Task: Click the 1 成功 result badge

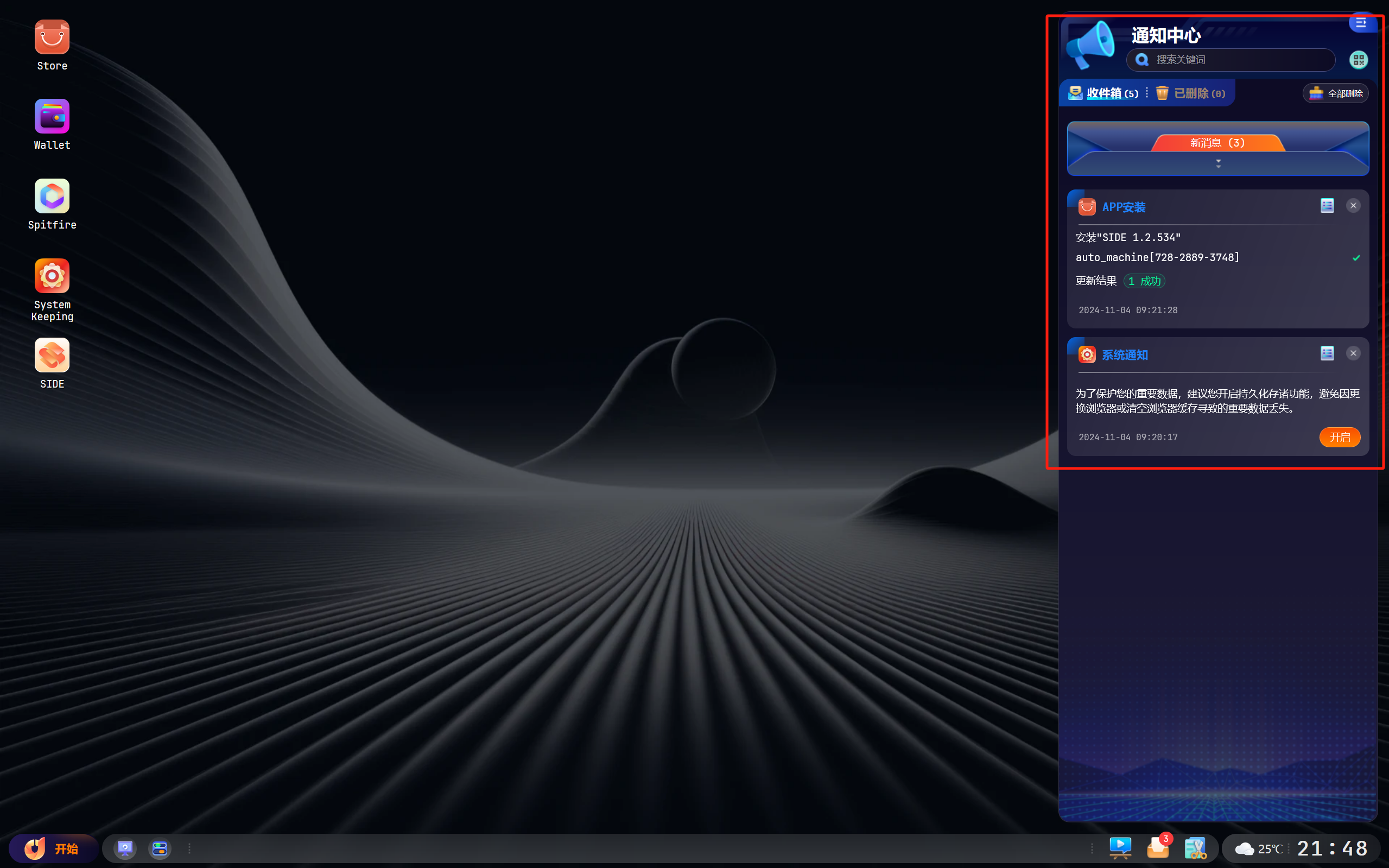Action: 1144,281
